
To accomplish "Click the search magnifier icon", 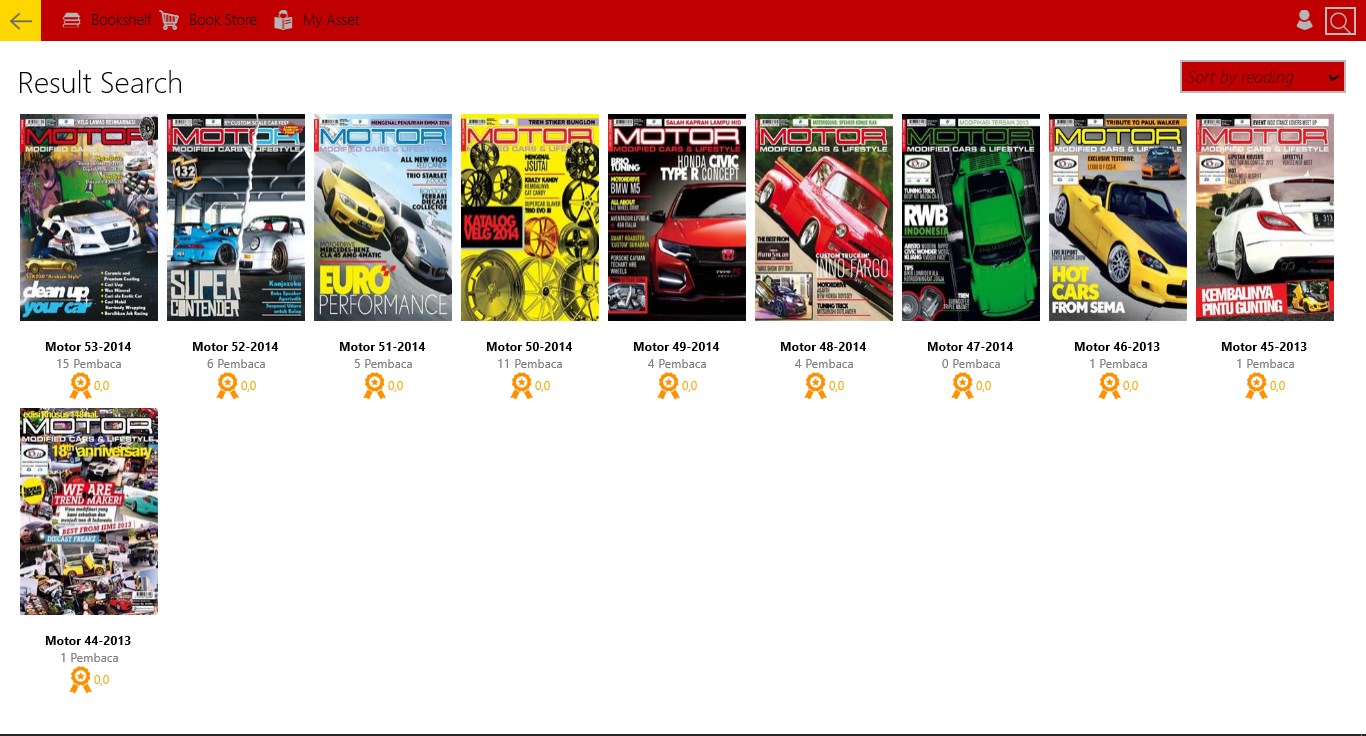I will pyautogui.click(x=1340, y=21).
